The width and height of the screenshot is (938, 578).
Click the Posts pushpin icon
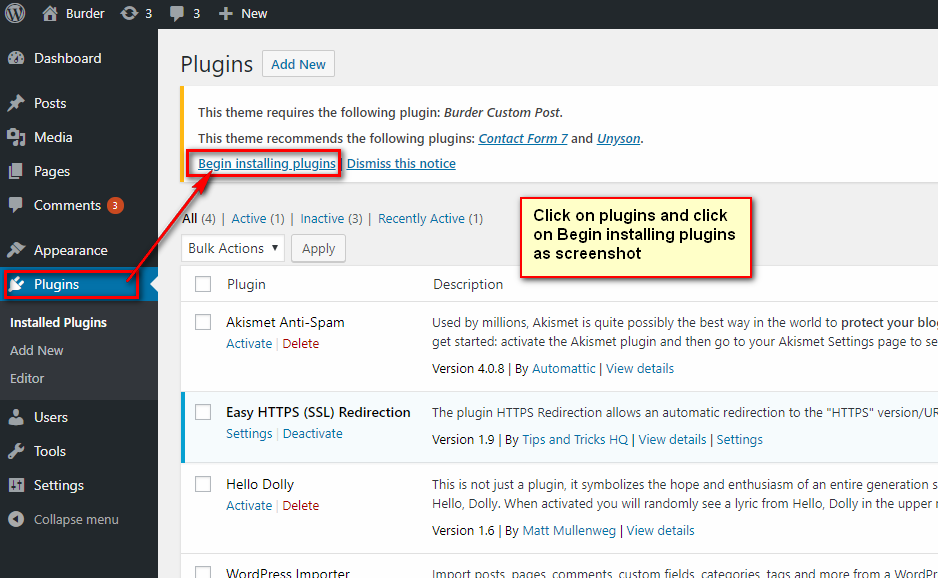(x=16, y=103)
